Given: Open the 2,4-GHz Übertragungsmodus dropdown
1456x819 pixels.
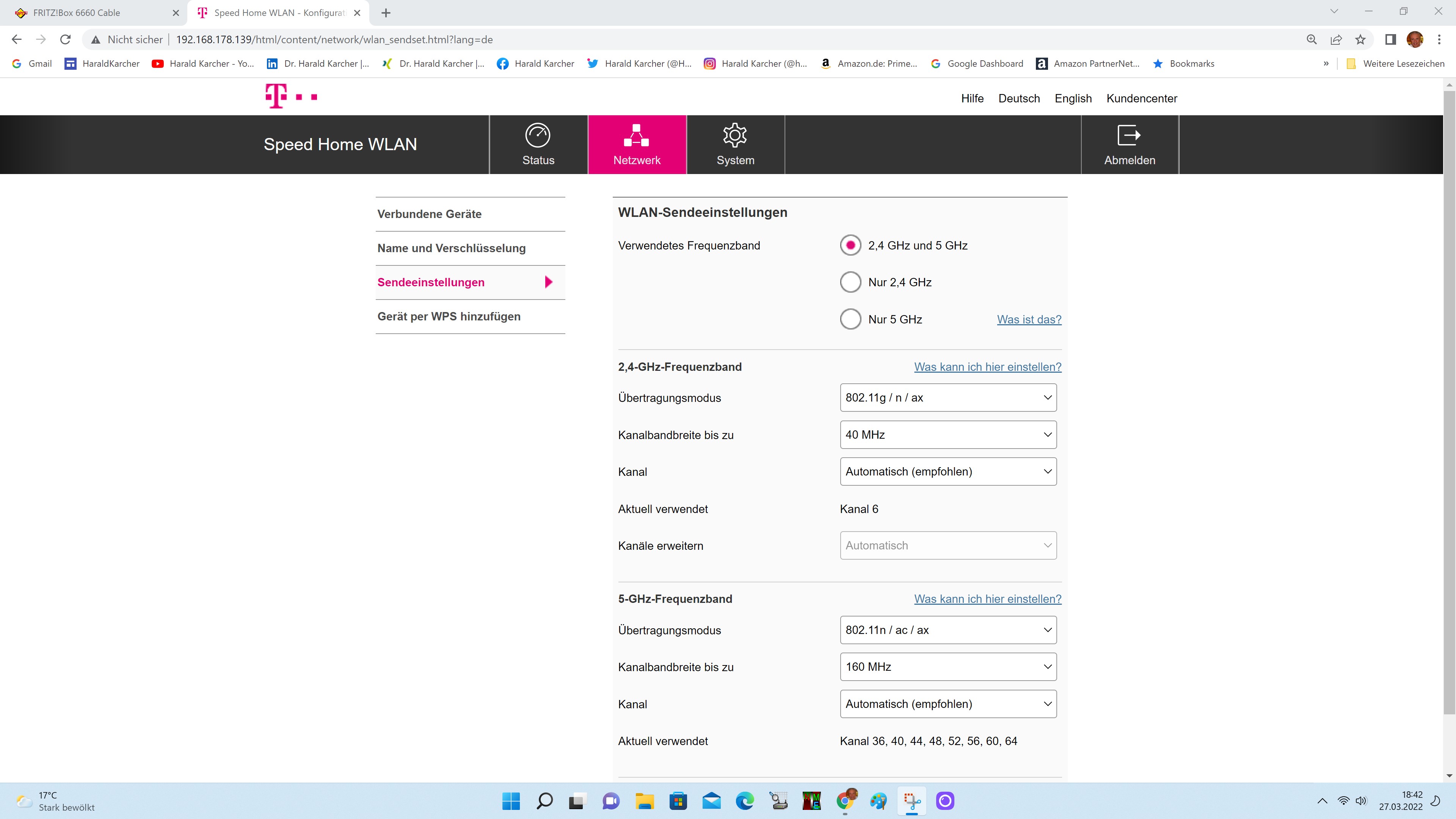Looking at the screenshot, I should pos(948,397).
